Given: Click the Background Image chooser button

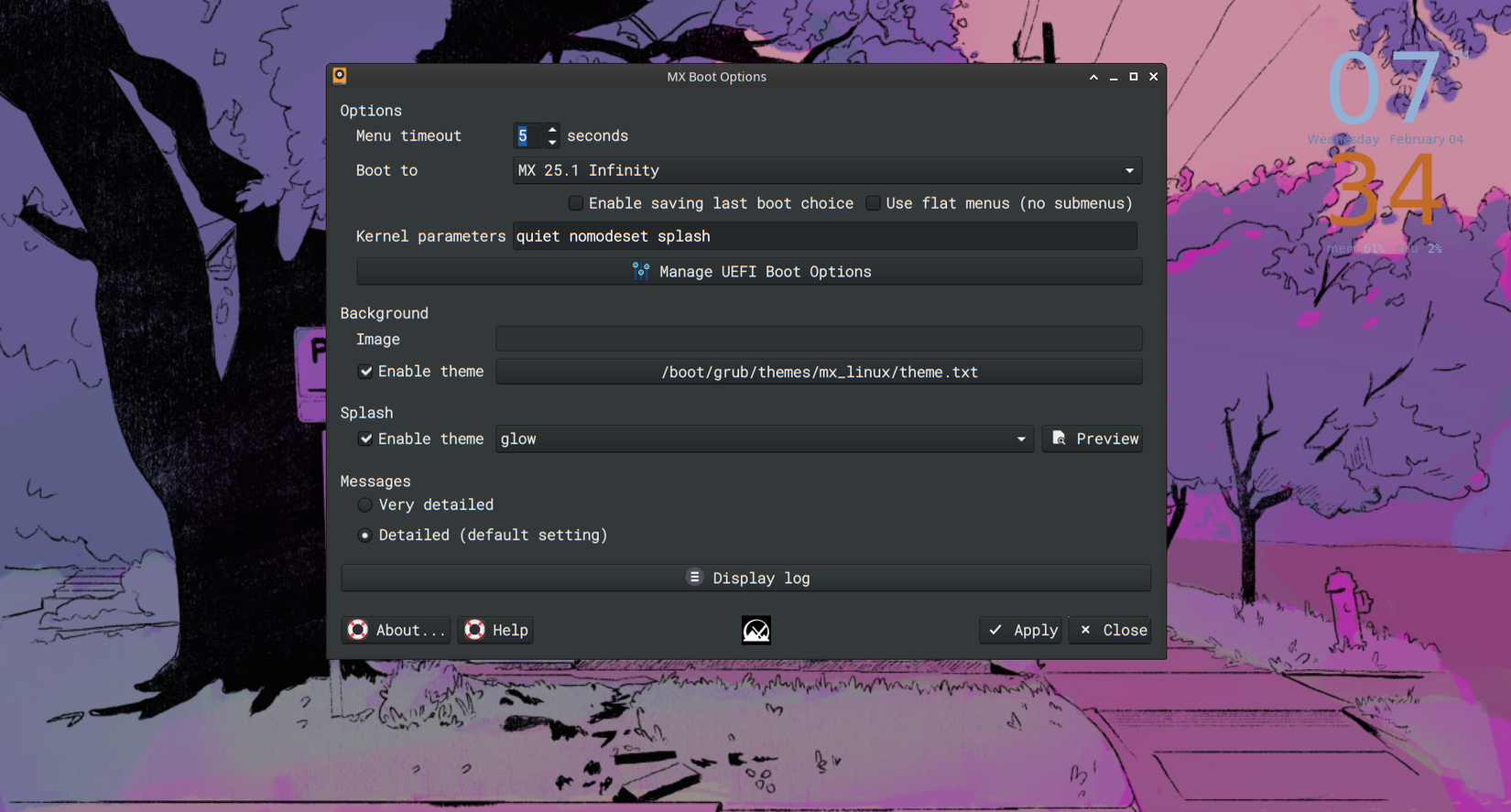Looking at the screenshot, I should tap(819, 339).
